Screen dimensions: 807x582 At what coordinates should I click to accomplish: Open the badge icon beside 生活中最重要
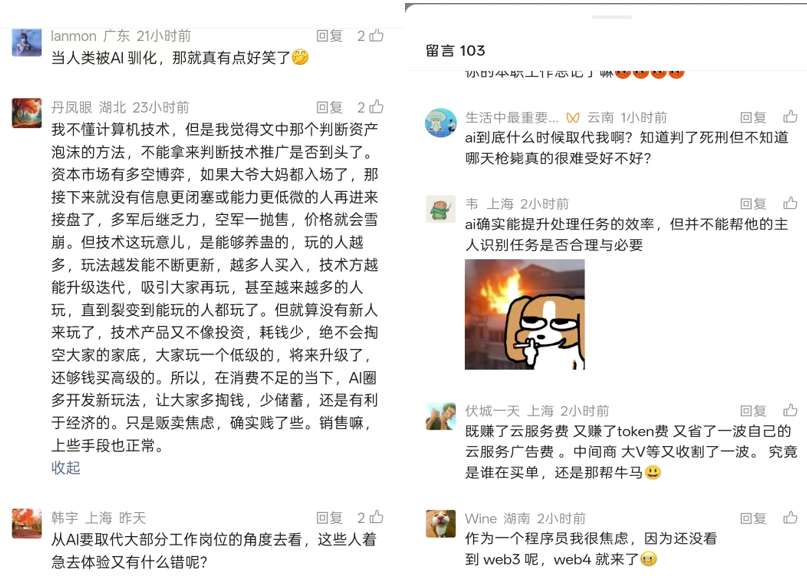tap(573, 118)
